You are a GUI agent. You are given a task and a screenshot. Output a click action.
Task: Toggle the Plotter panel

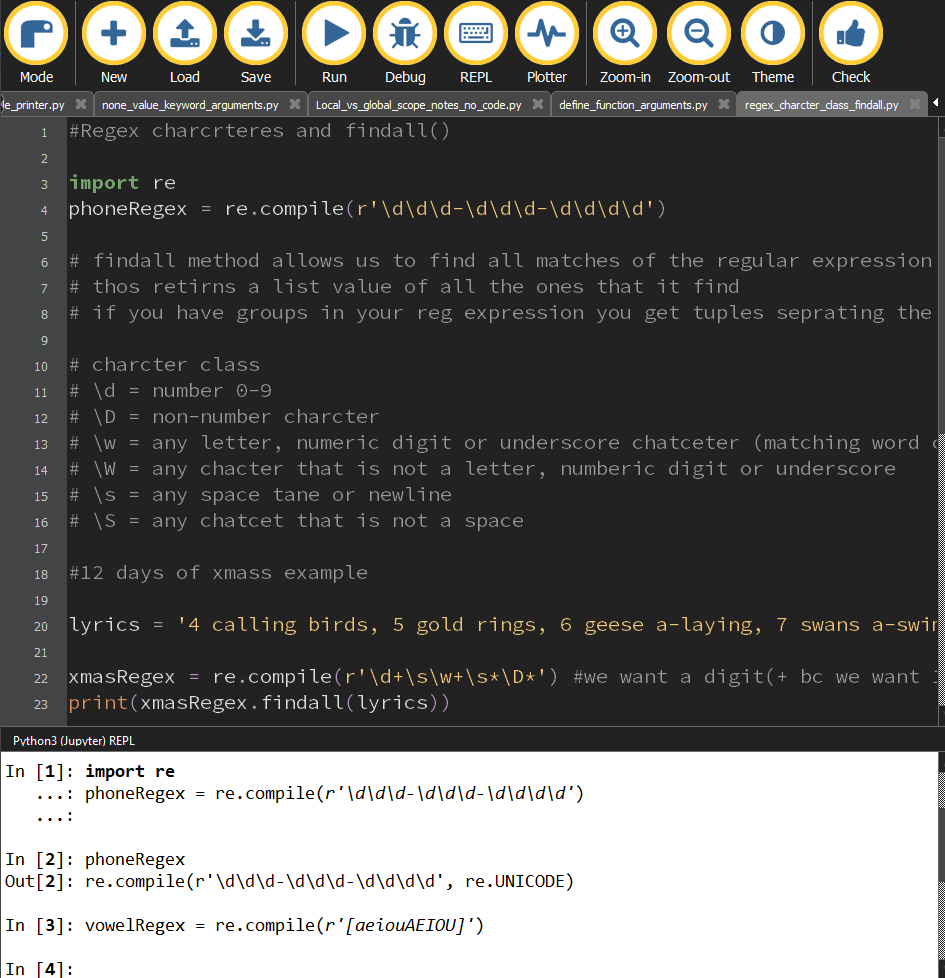point(546,44)
